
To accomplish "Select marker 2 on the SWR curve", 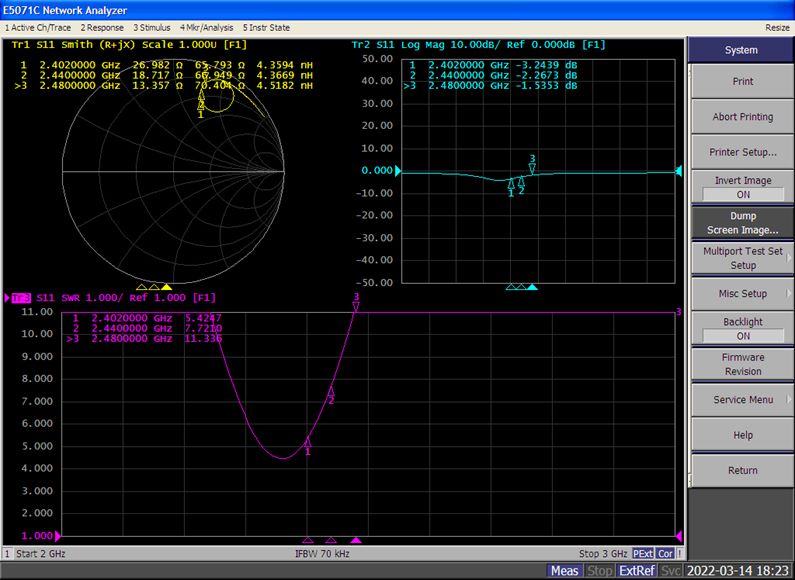I will pos(331,395).
